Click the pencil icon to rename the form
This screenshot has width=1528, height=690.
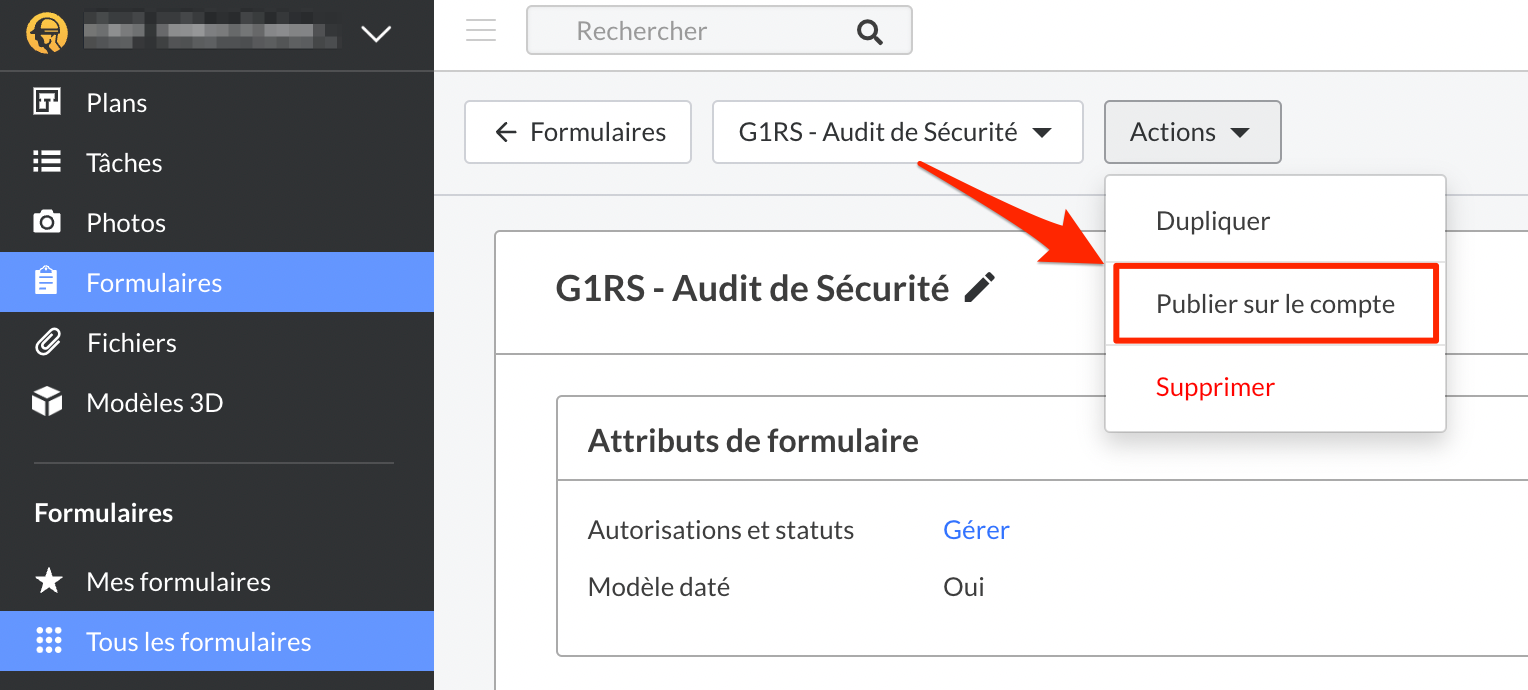click(x=980, y=288)
